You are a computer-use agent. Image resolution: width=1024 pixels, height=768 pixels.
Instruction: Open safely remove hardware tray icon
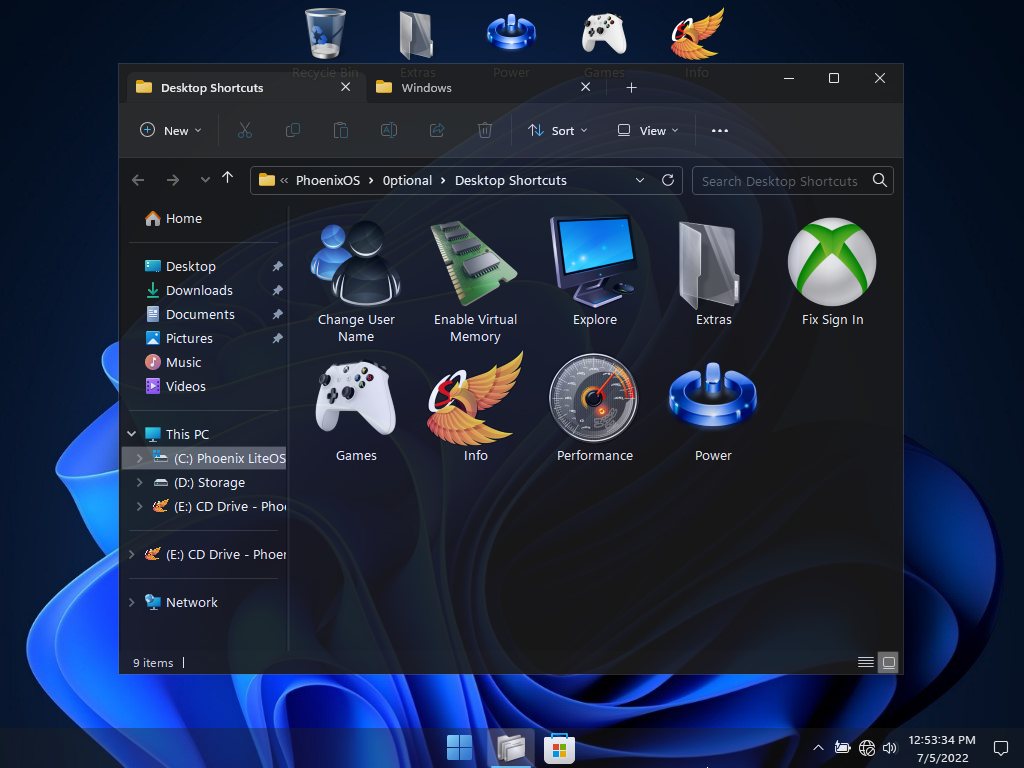pyautogui.click(x=842, y=748)
